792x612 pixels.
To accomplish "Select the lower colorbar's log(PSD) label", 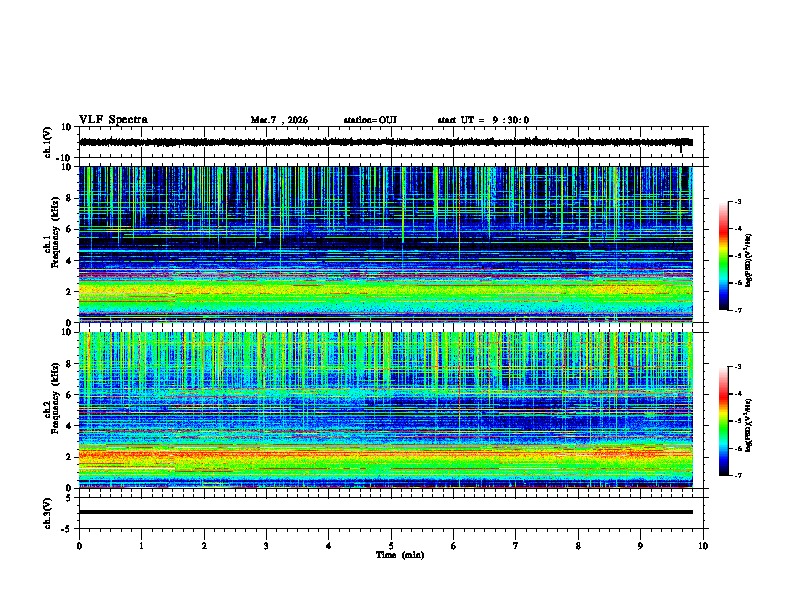I will tap(749, 425).
